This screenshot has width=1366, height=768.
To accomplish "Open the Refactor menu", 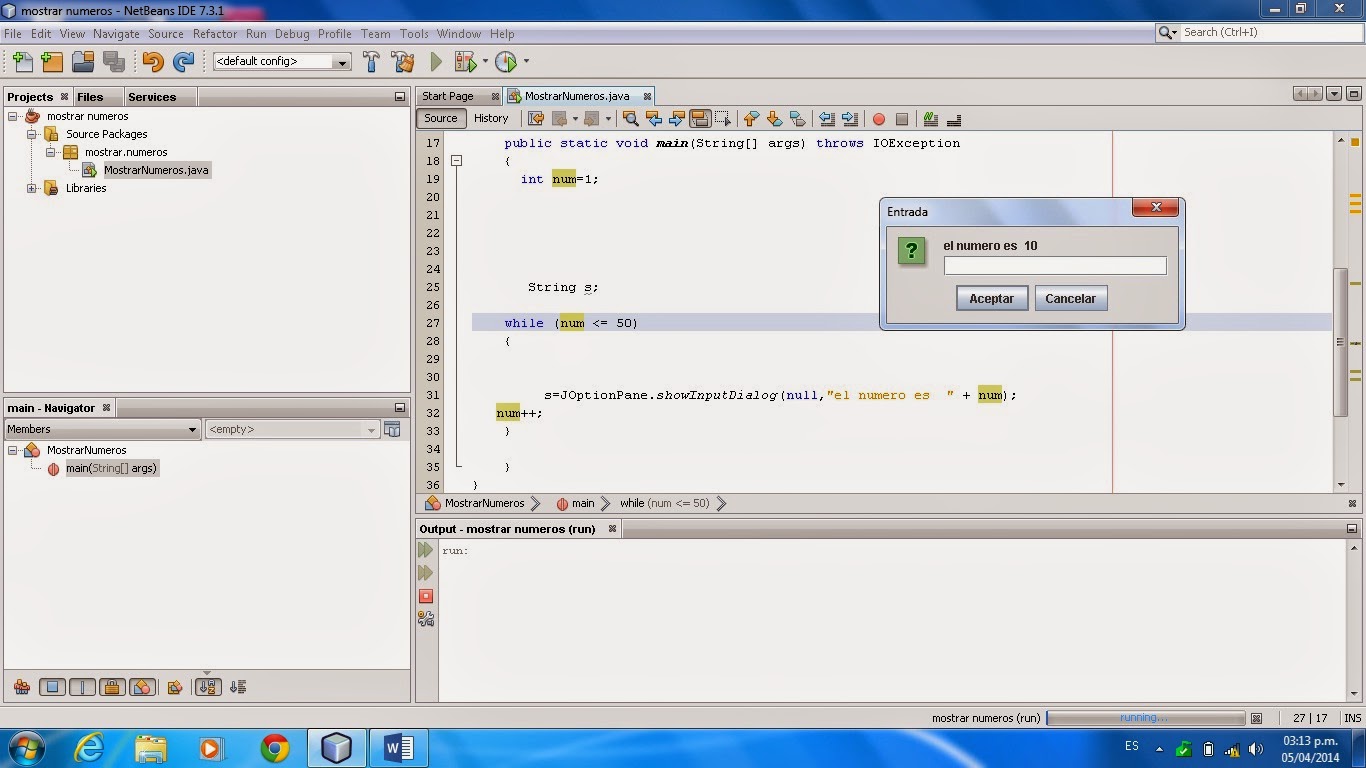I will coord(214,33).
